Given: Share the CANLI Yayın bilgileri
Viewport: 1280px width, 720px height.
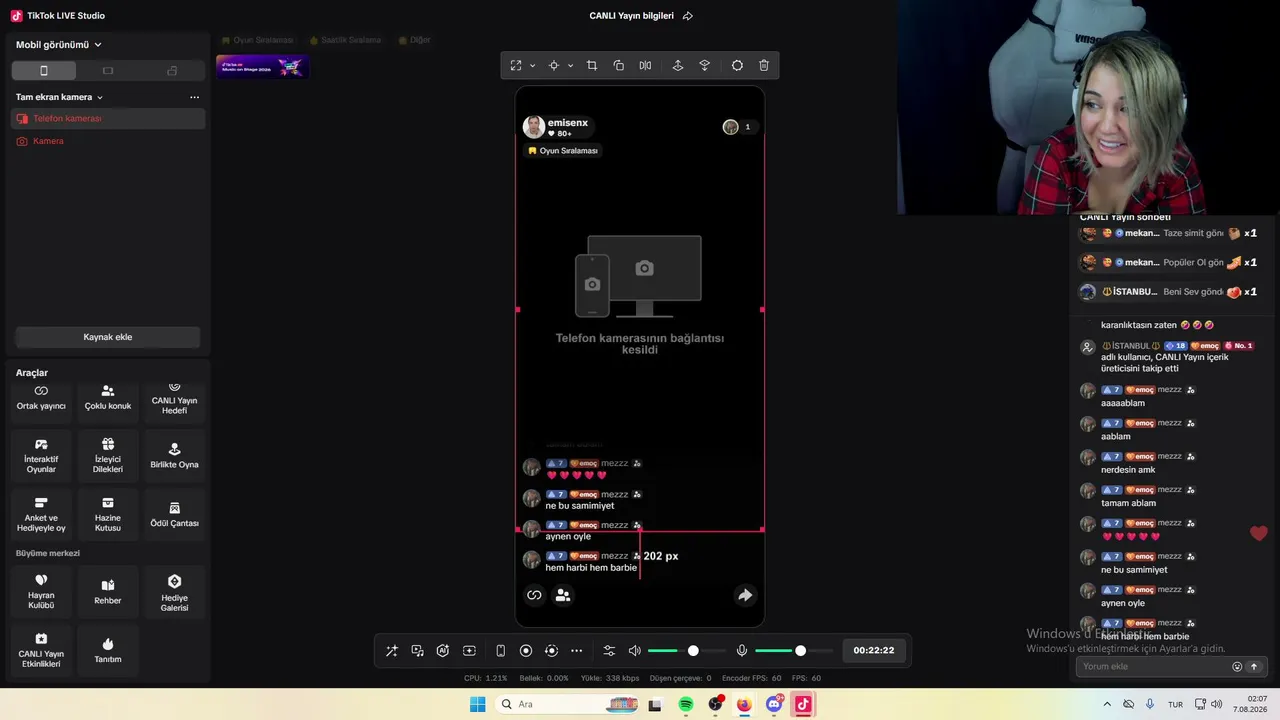Looking at the screenshot, I should (x=687, y=16).
